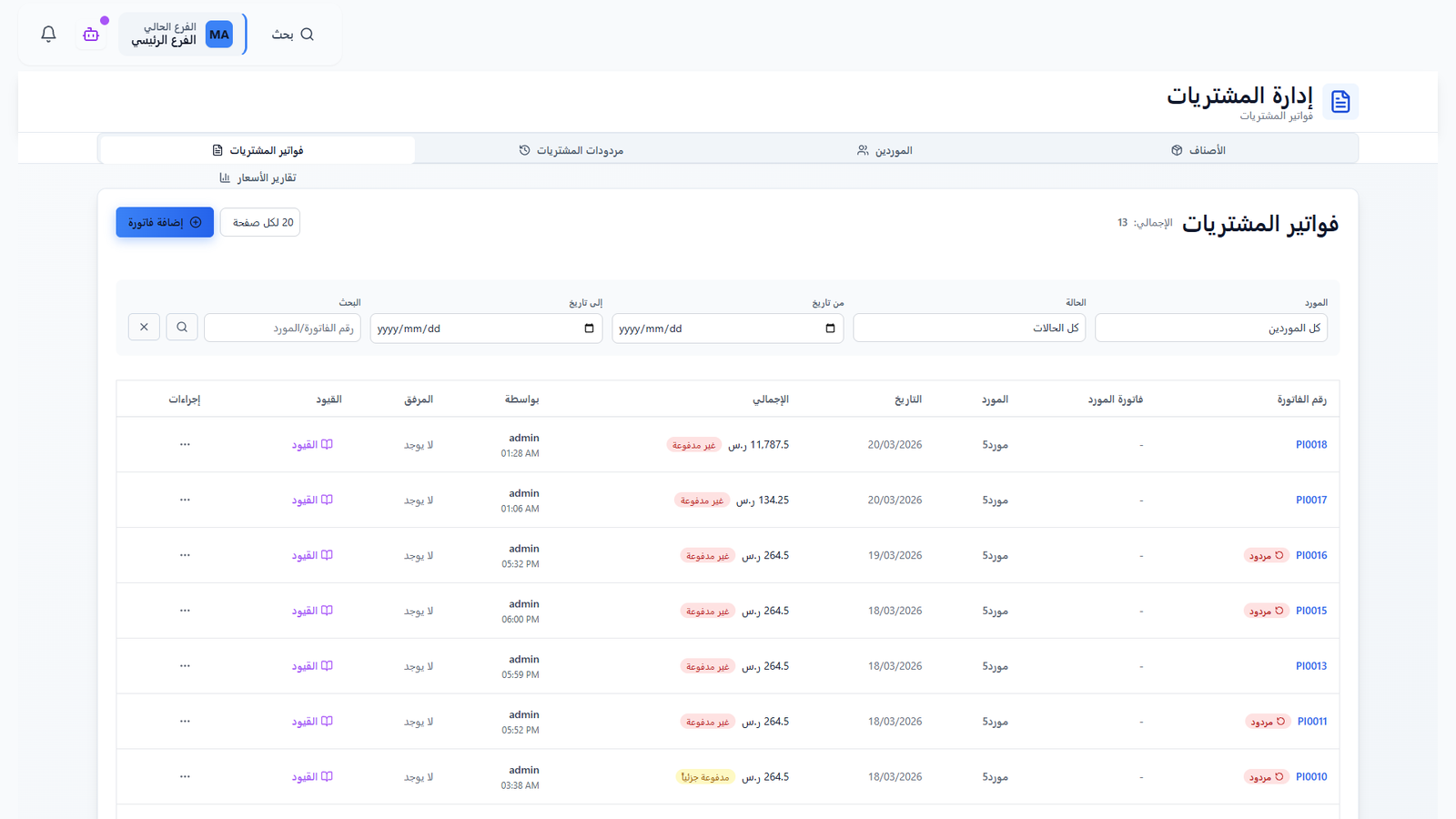Open the AI assistant robot icon
1456x819 pixels.
(x=91, y=35)
